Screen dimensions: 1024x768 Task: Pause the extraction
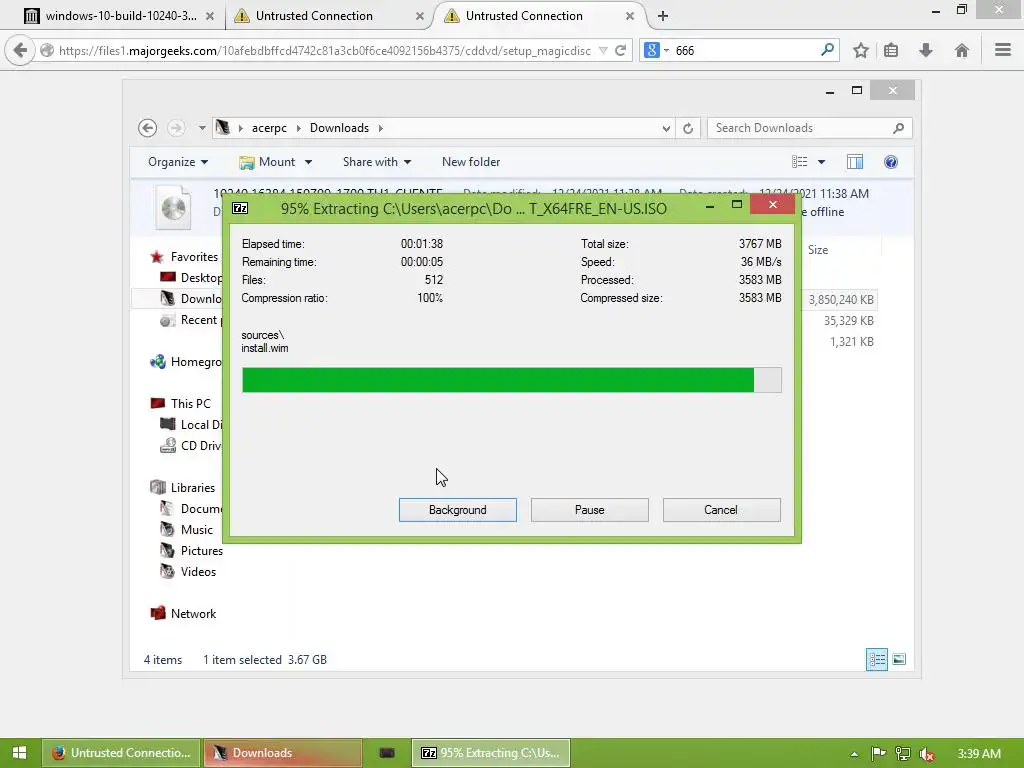tap(589, 510)
